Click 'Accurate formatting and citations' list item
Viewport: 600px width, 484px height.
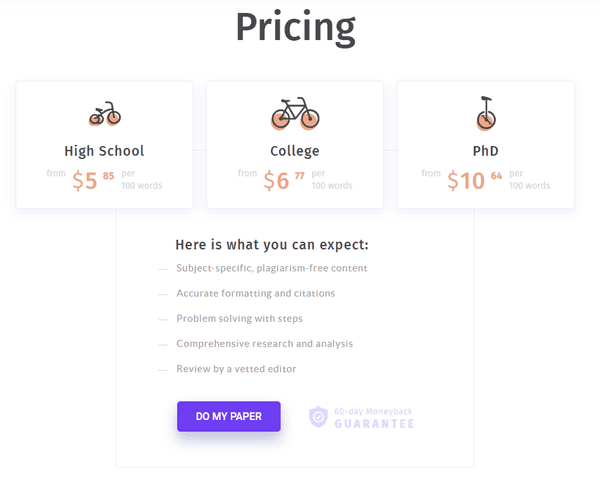[256, 293]
